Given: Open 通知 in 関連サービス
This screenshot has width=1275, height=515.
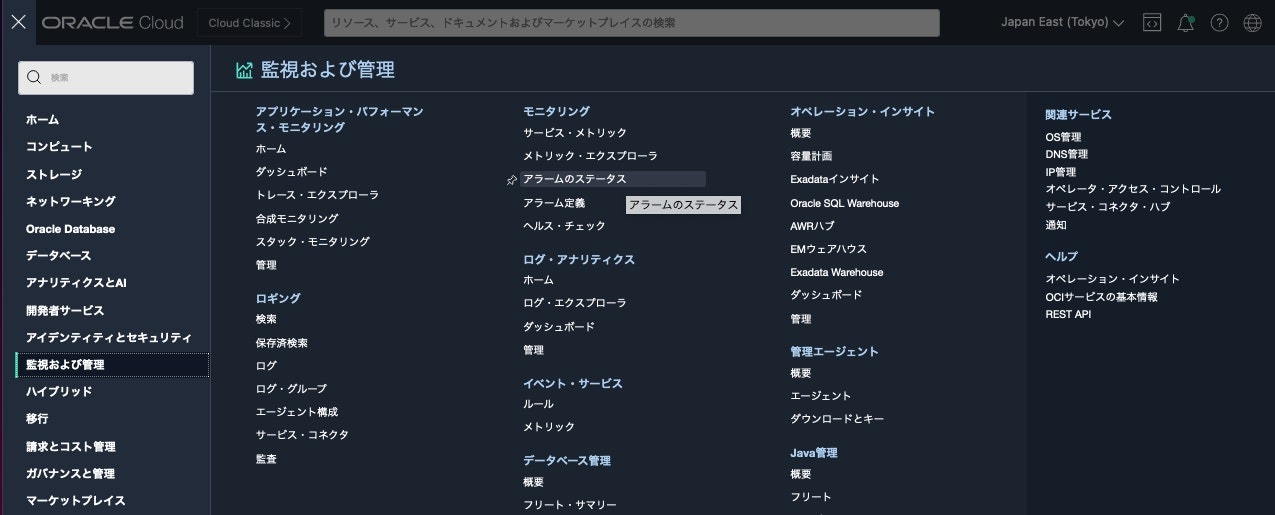Looking at the screenshot, I should (x=1055, y=225).
